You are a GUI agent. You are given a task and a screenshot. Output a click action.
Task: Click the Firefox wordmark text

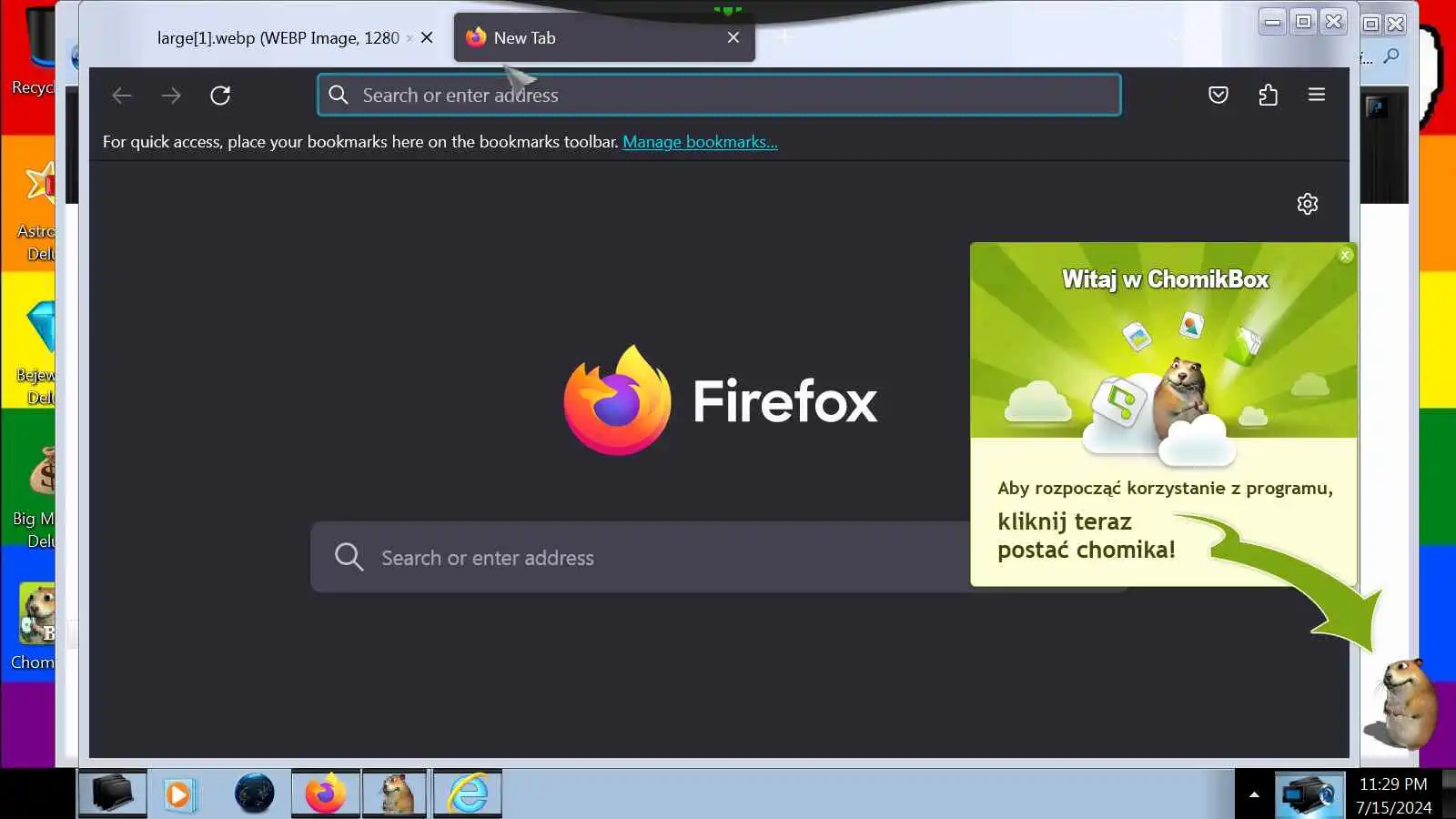click(785, 401)
